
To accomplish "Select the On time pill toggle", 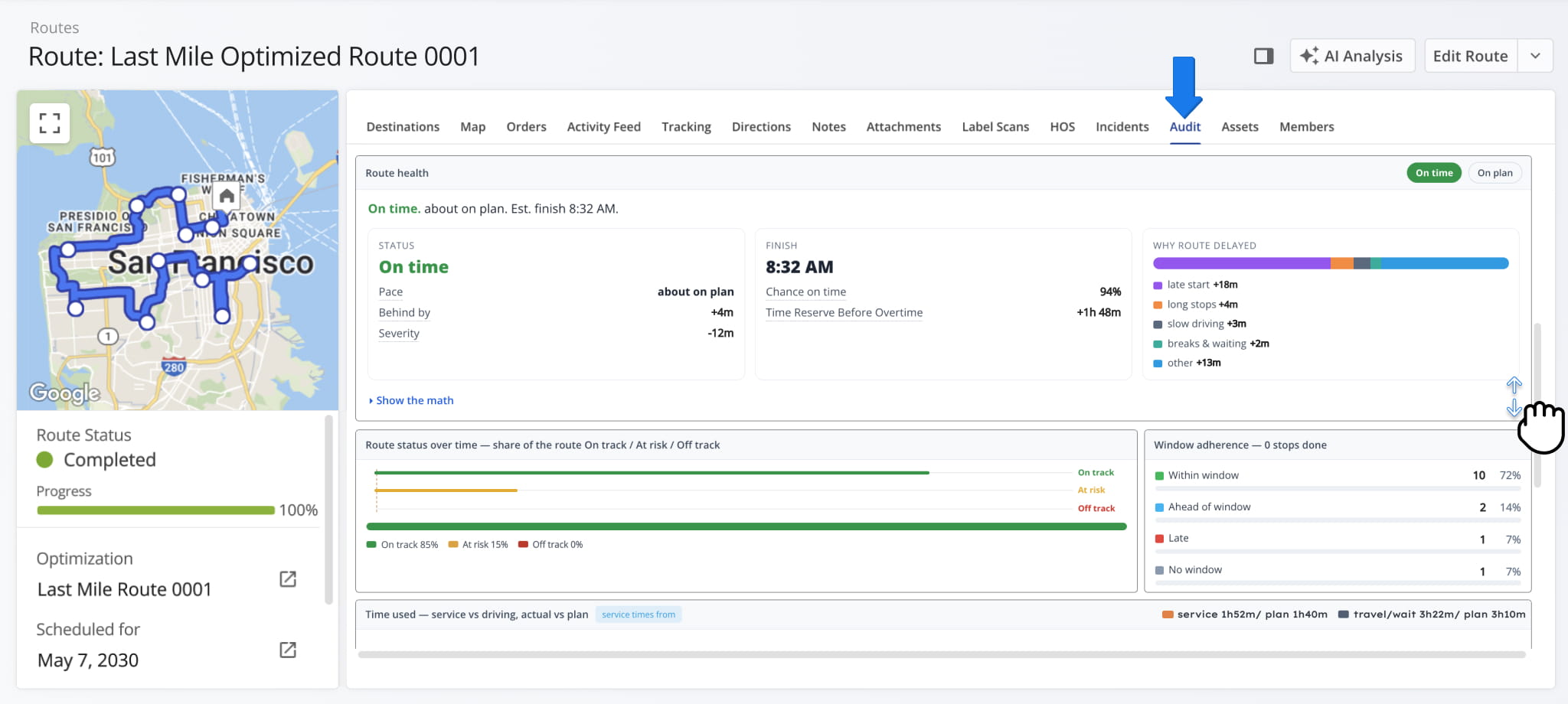I will [1434, 173].
